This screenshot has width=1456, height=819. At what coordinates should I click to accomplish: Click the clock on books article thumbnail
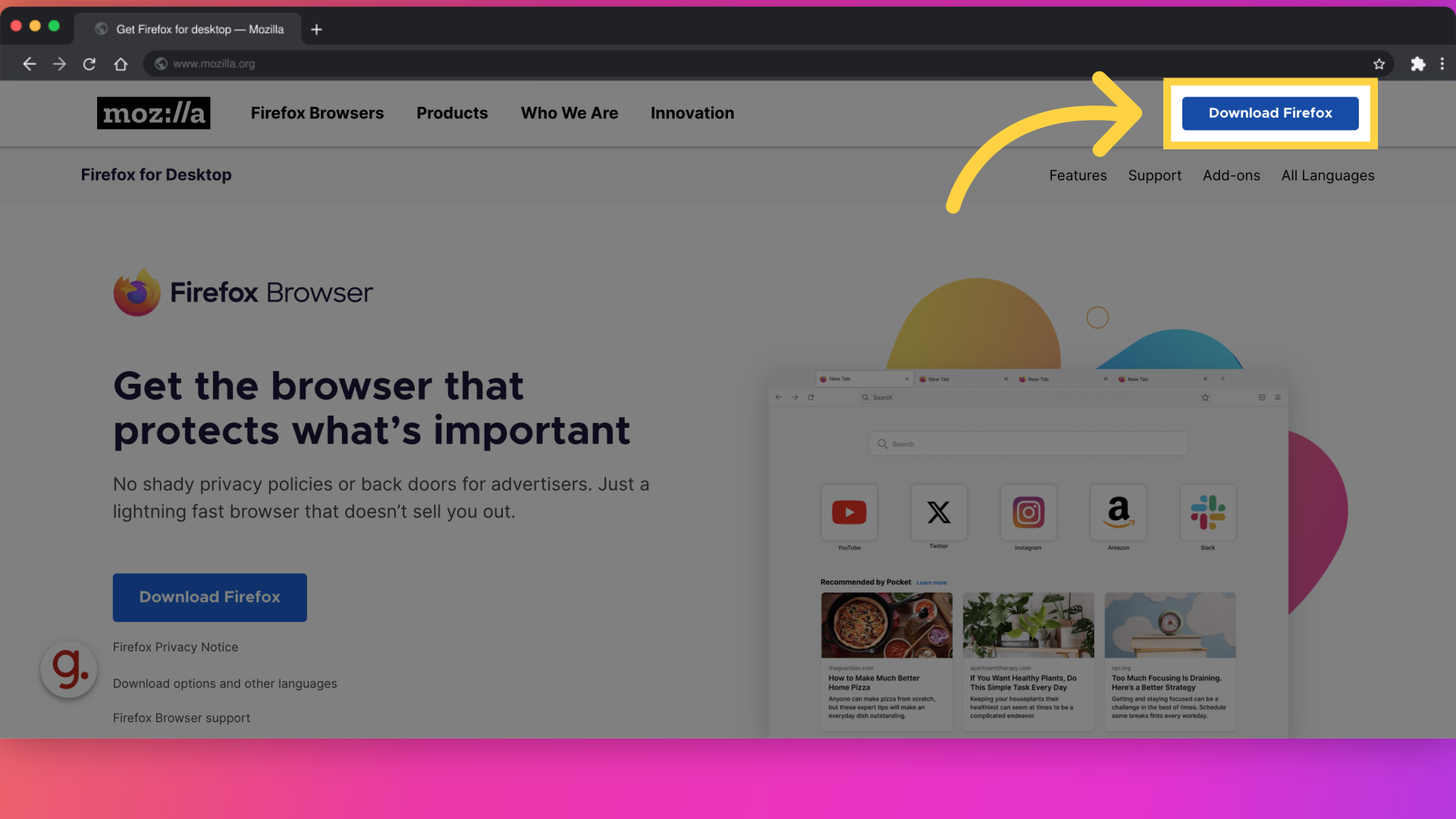pyautogui.click(x=1170, y=625)
